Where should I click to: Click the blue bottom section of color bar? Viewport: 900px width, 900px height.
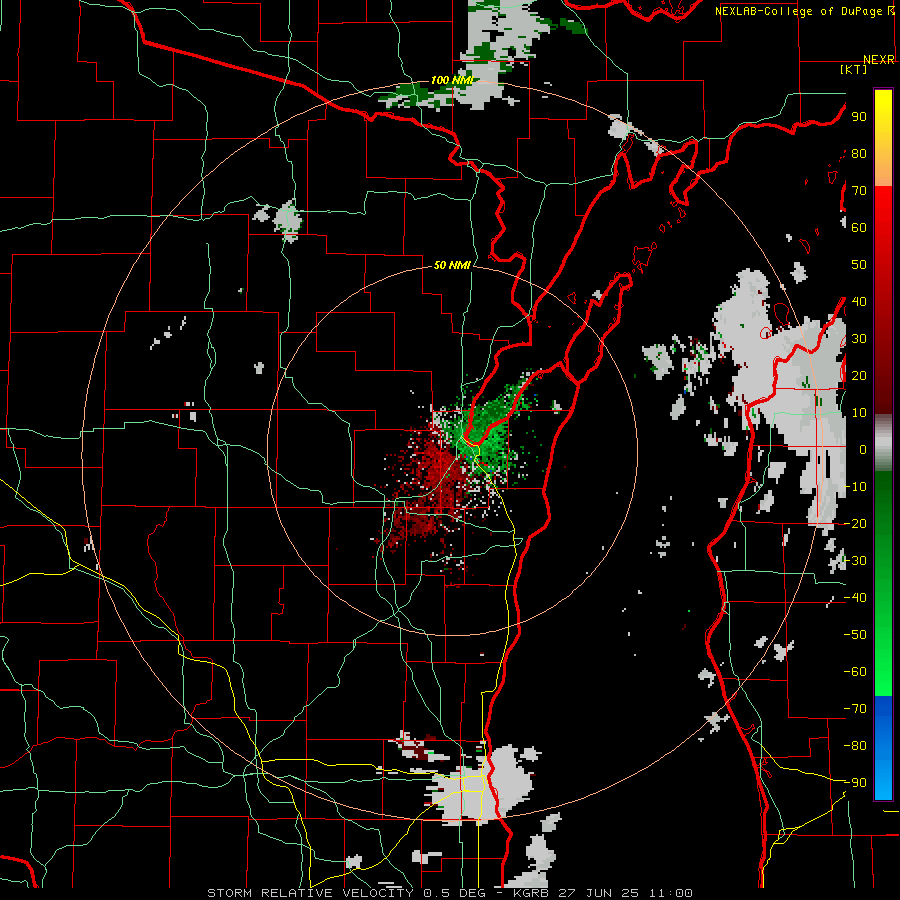pos(883,747)
